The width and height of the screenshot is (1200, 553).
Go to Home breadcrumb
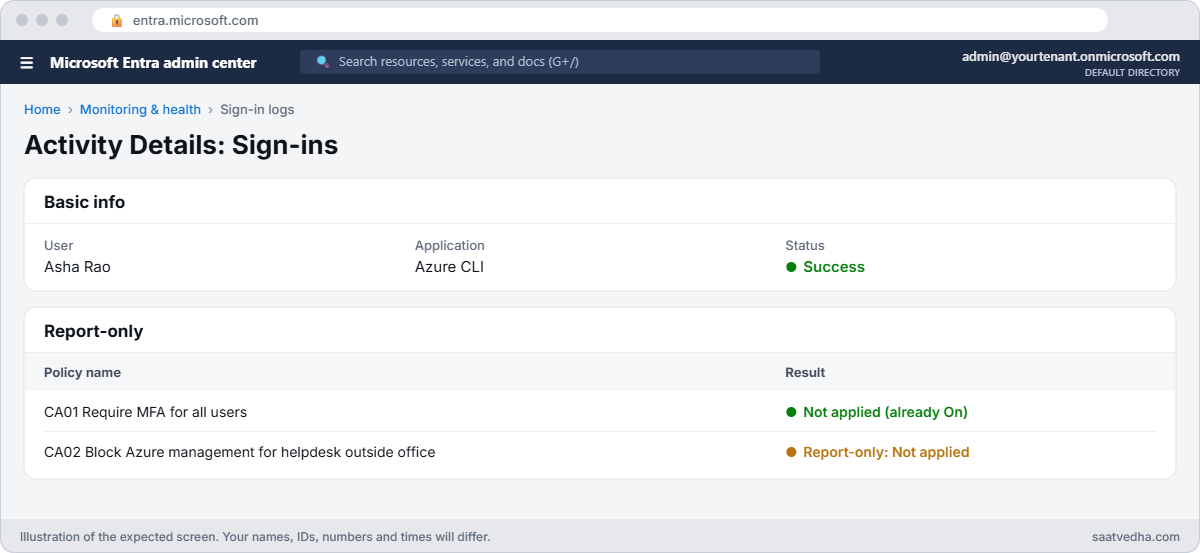coord(42,110)
